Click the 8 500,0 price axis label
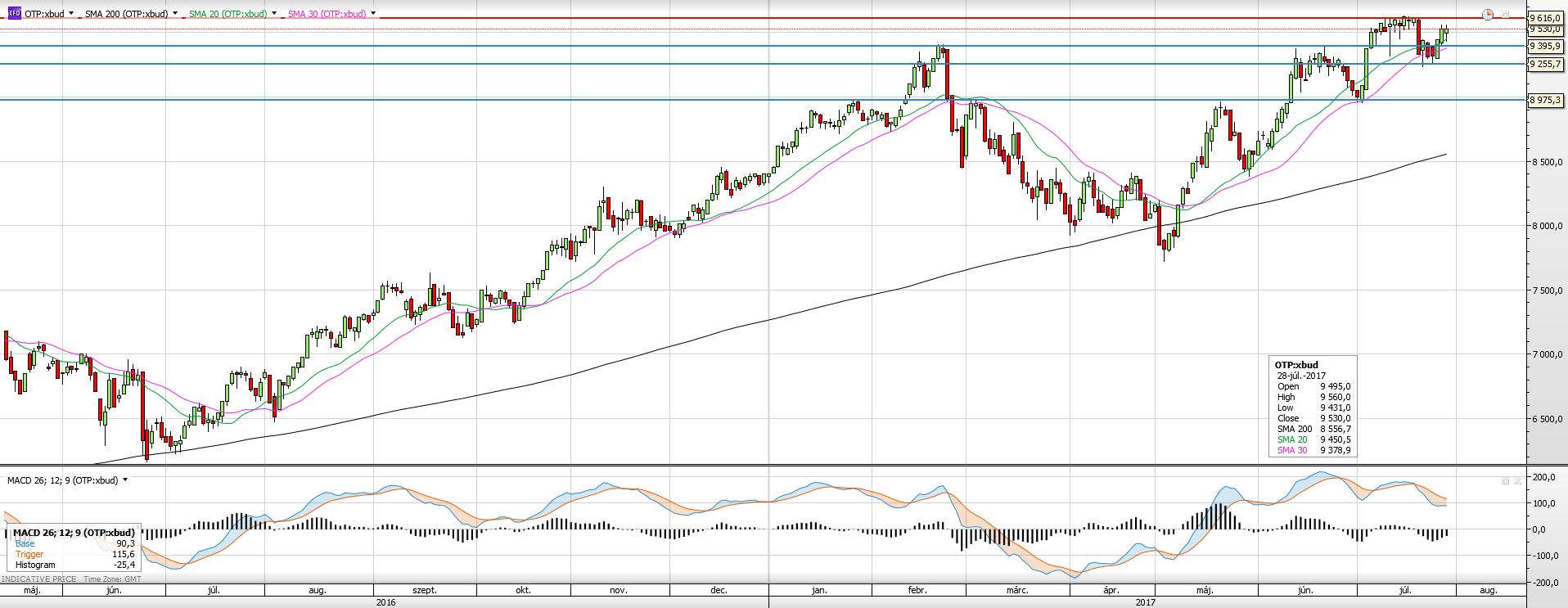 click(1547, 162)
